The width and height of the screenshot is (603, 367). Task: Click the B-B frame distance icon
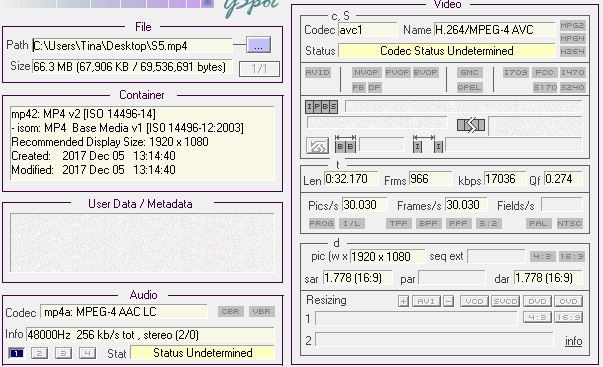point(345,144)
